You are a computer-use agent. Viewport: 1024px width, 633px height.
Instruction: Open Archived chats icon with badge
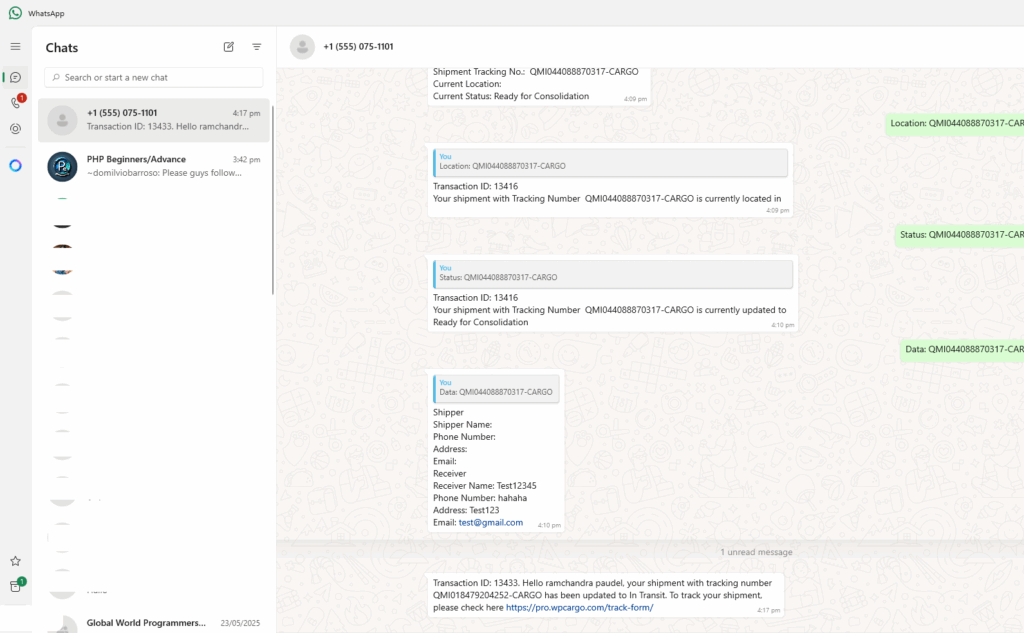(x=16, y=585)
